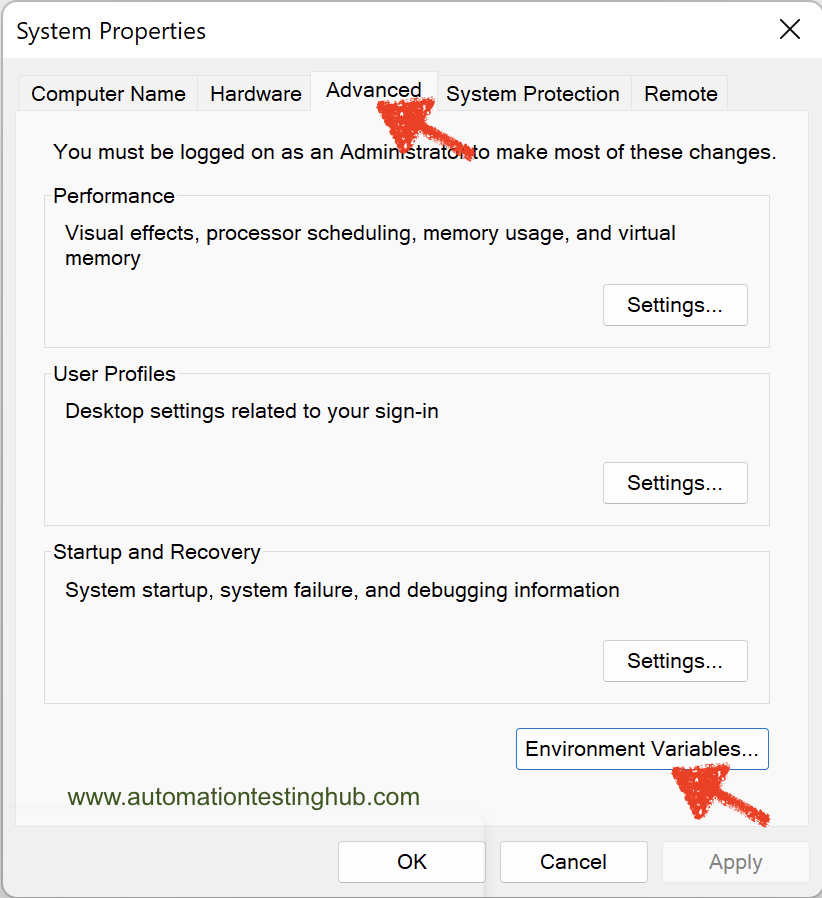Viewport: 822px width, 898px height.
Task: Click the Administrator logon notice text
Action: coord(415,152)
